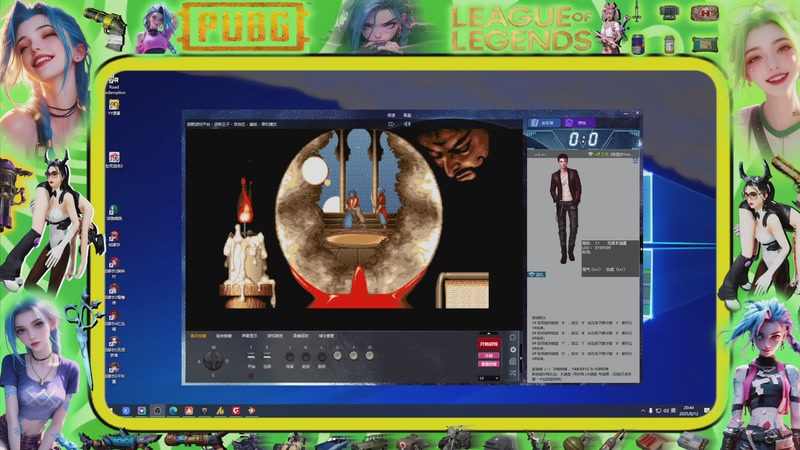Viewport: 800px width, 450px height.
Task: Click the save-state icon above the shuffle icon
Action: (513, 361)
